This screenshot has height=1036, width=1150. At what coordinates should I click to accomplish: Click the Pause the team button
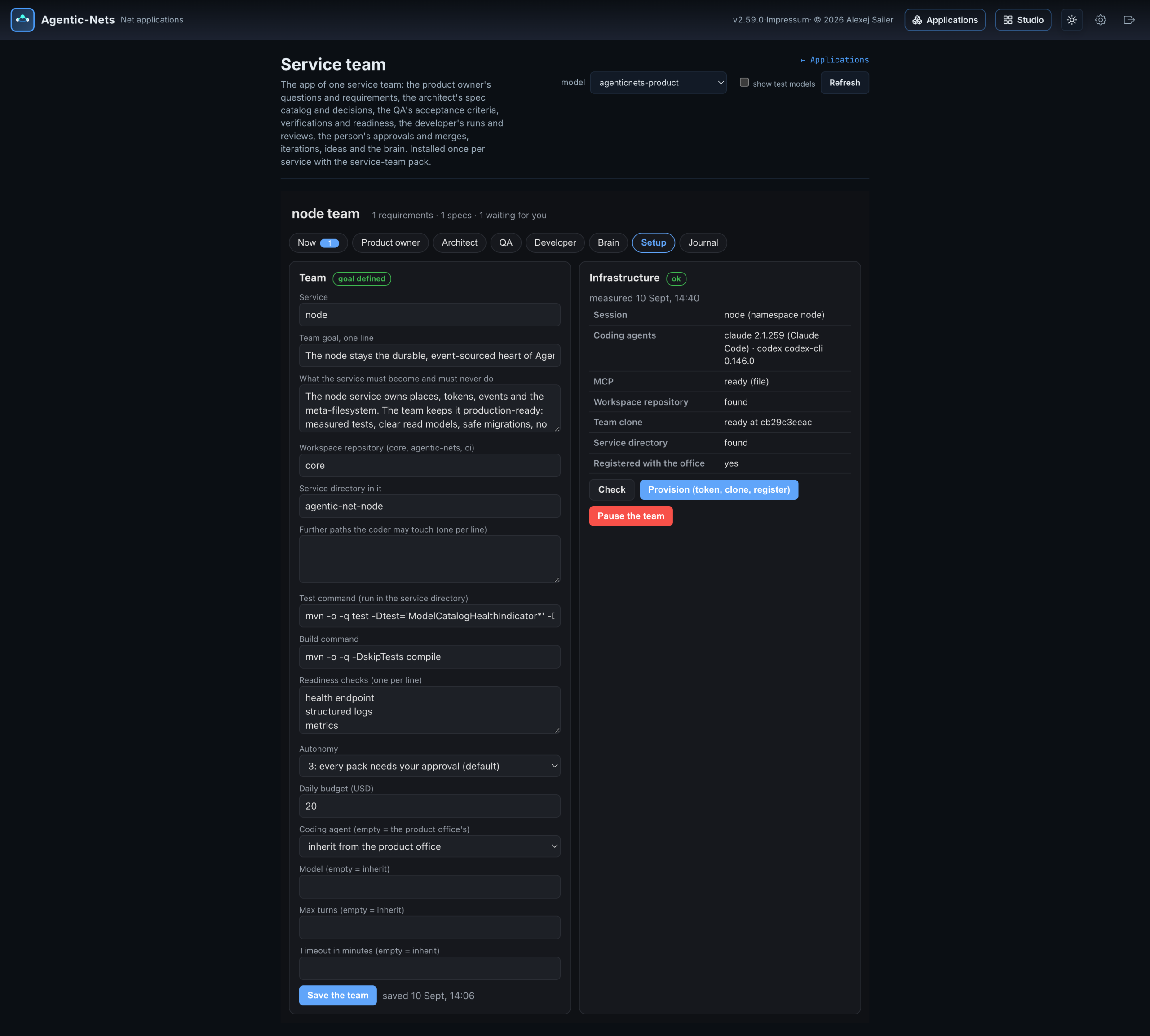point(631,516)
